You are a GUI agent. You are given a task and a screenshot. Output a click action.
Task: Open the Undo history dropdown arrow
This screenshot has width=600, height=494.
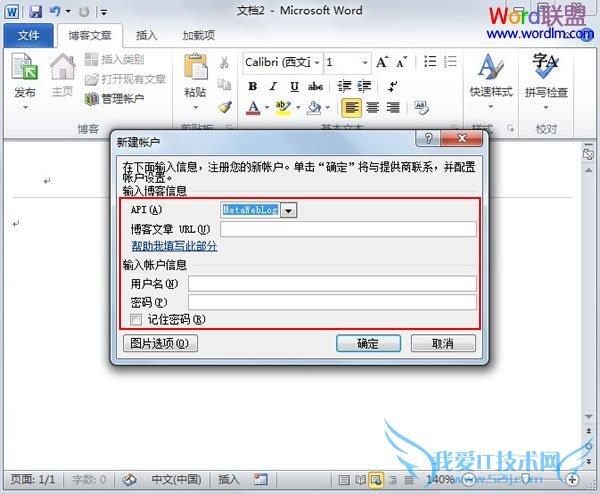pos(68,11)
